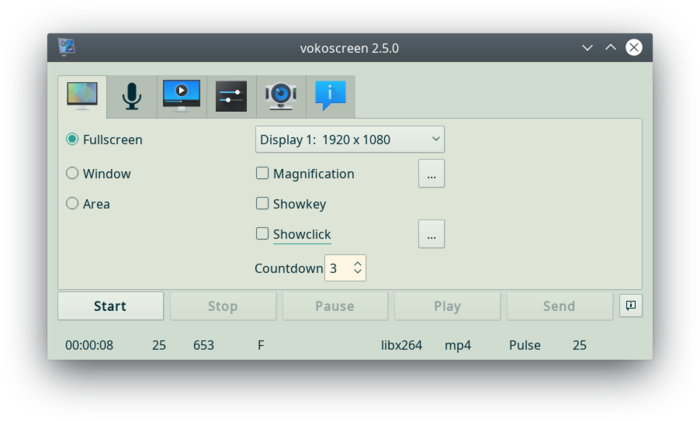The height and width of the screenshot is (421, 700).
Task: Decrease the Countdown value using down arrow
Action: click(x=357, y=271)
